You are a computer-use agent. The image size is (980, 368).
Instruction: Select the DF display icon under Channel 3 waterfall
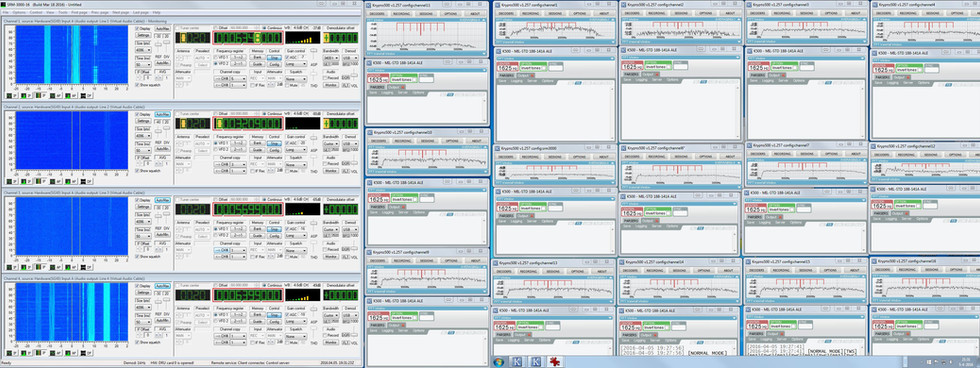(x=87, y=267)
